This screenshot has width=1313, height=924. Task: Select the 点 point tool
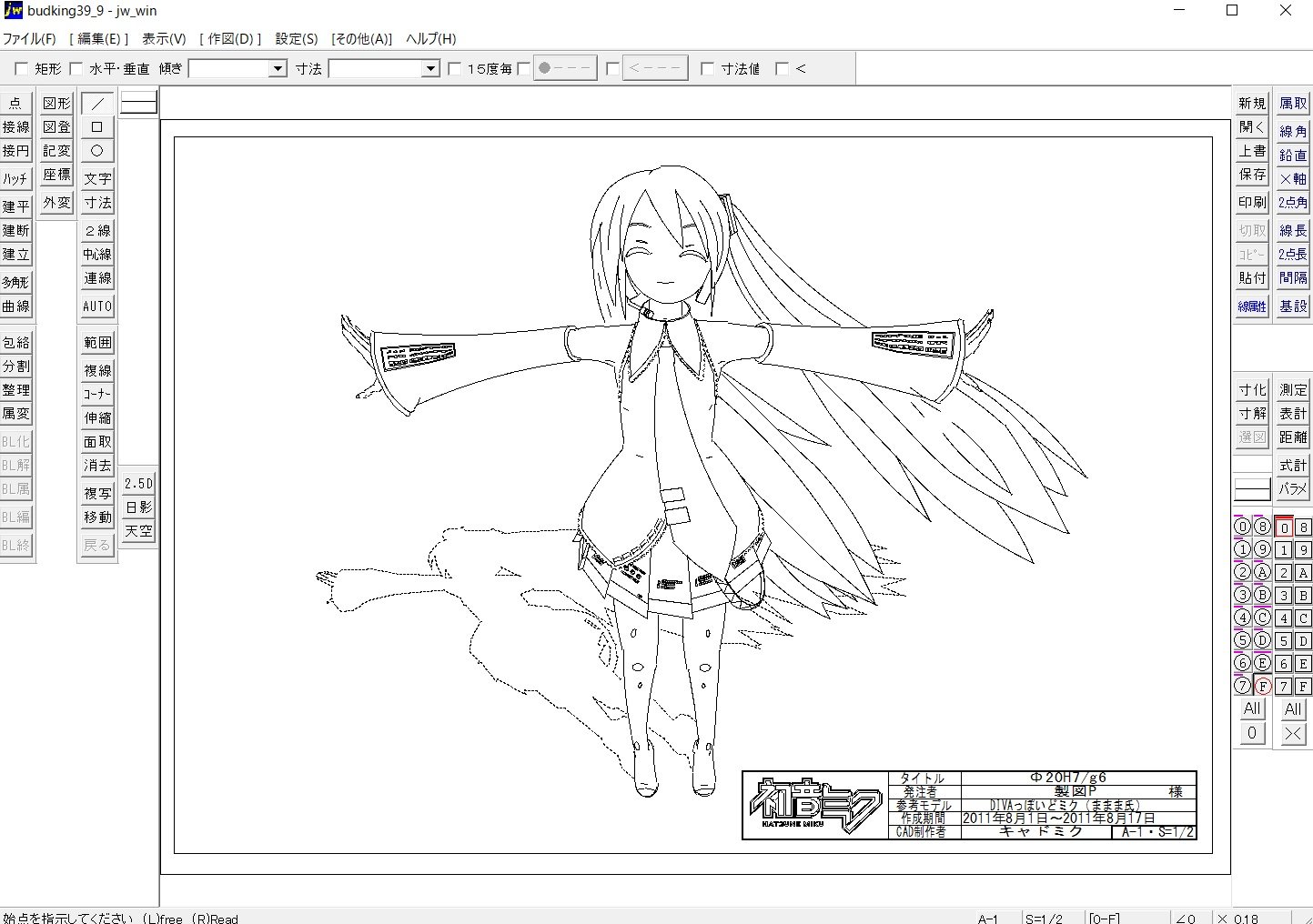(x=15, y=103)
